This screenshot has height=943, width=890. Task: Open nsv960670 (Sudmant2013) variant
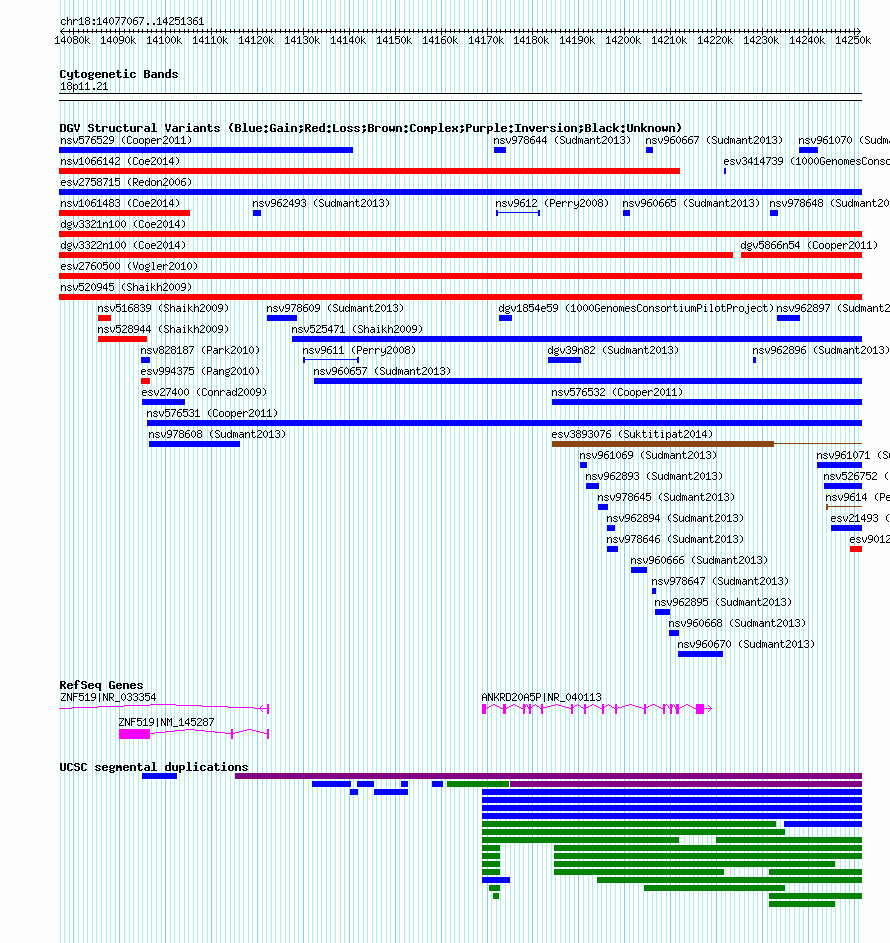746,644
